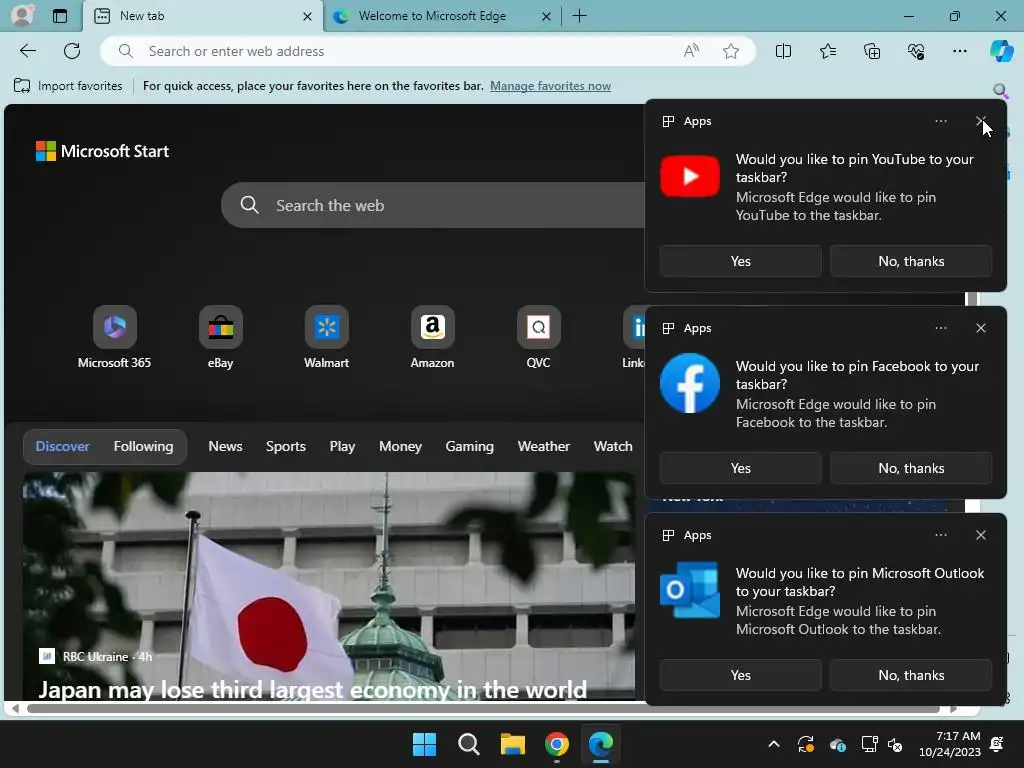
Task: Open the Japan economy news article
Action: 312,689
